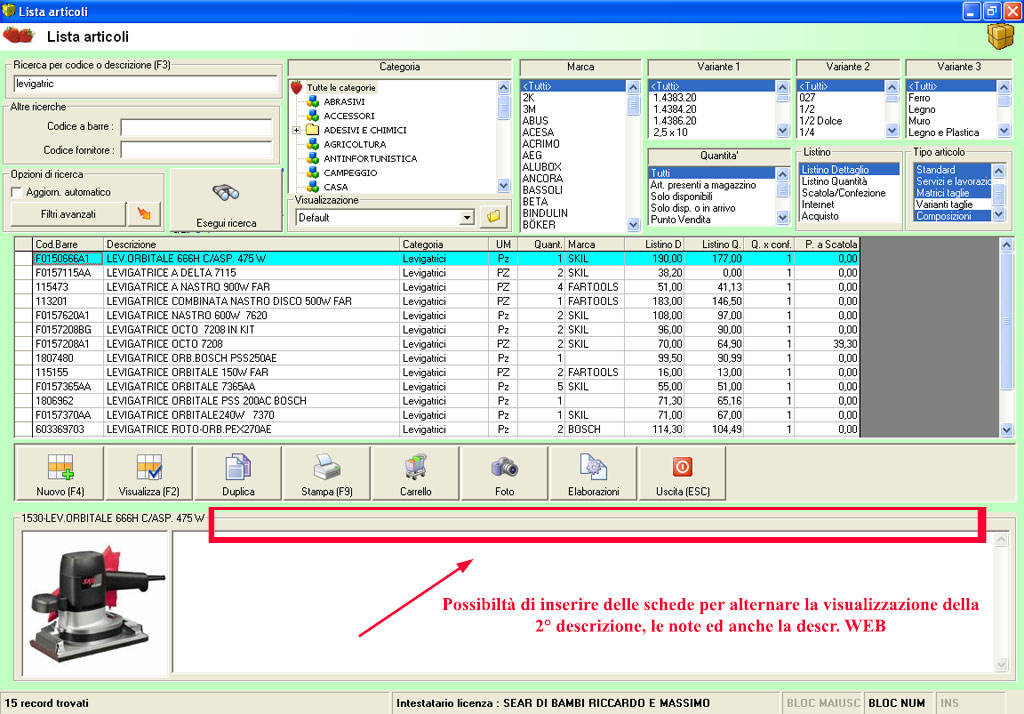Open the Elaborazioni button
Viewport: 1024px width, 714px height.
[594, 474]
